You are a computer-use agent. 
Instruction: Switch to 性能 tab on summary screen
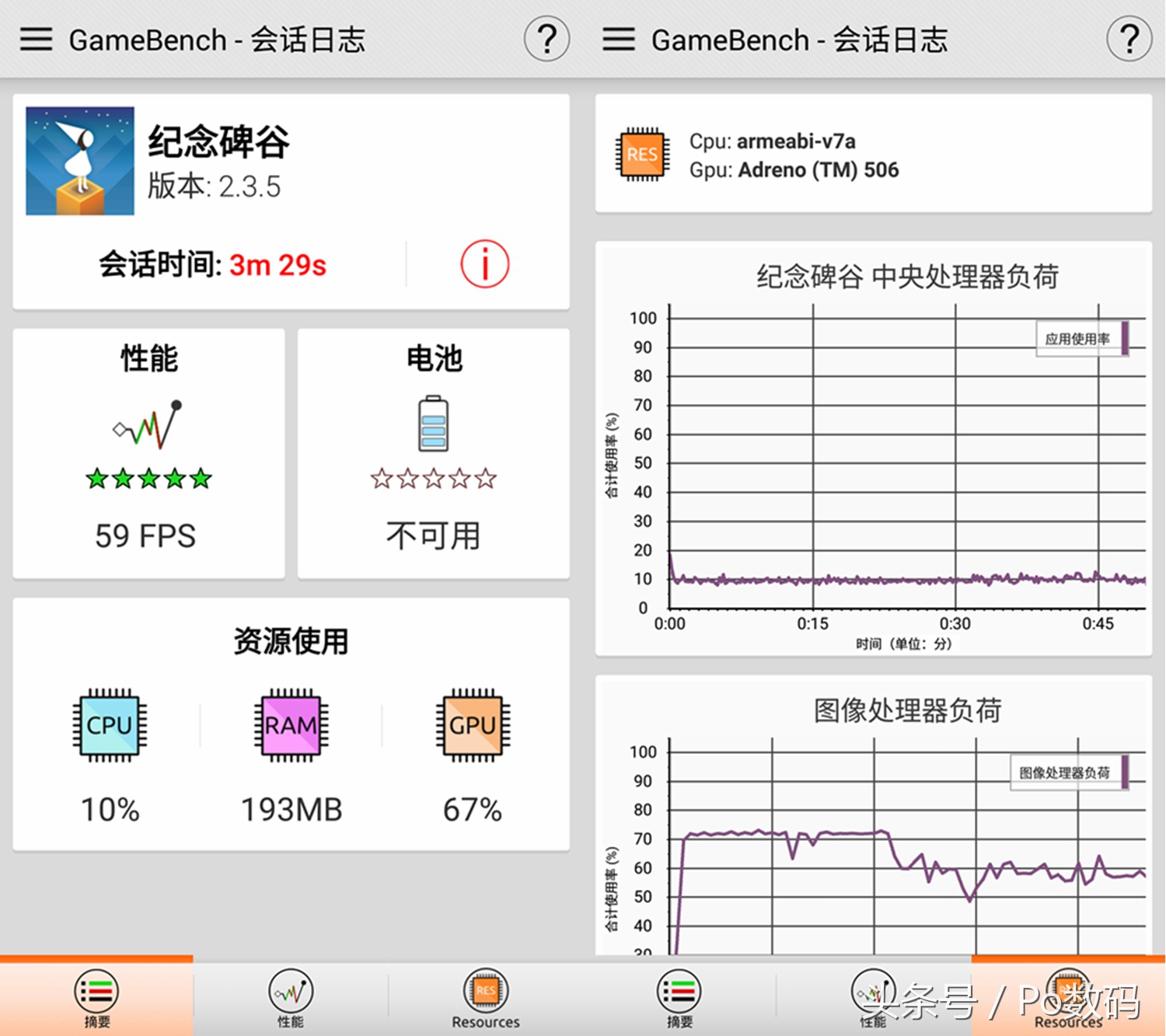[x=291, y=999]
